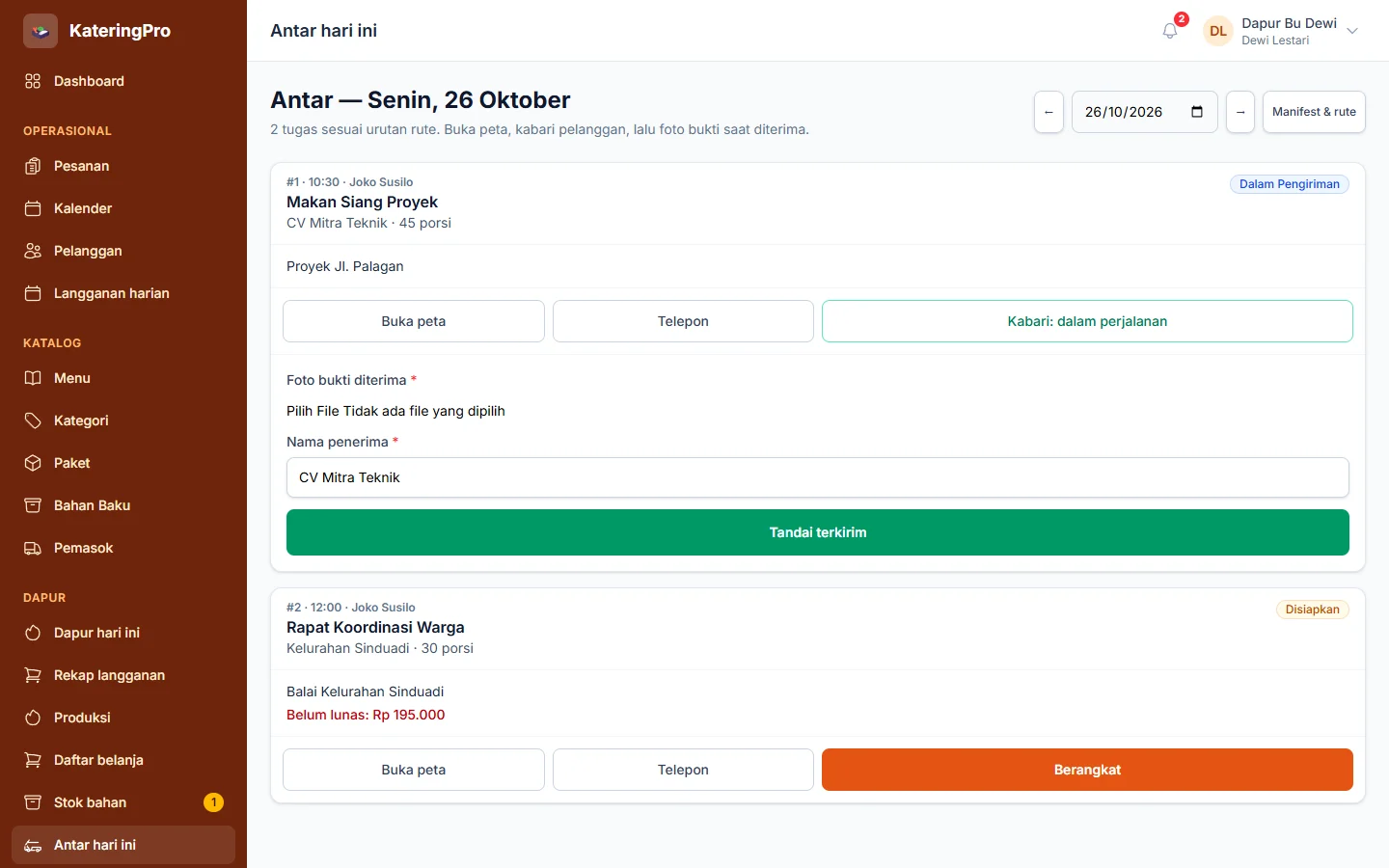Viewport: 1389px width, 868px height.
Task: Click the Menu book icon
Action: (33, 378)
